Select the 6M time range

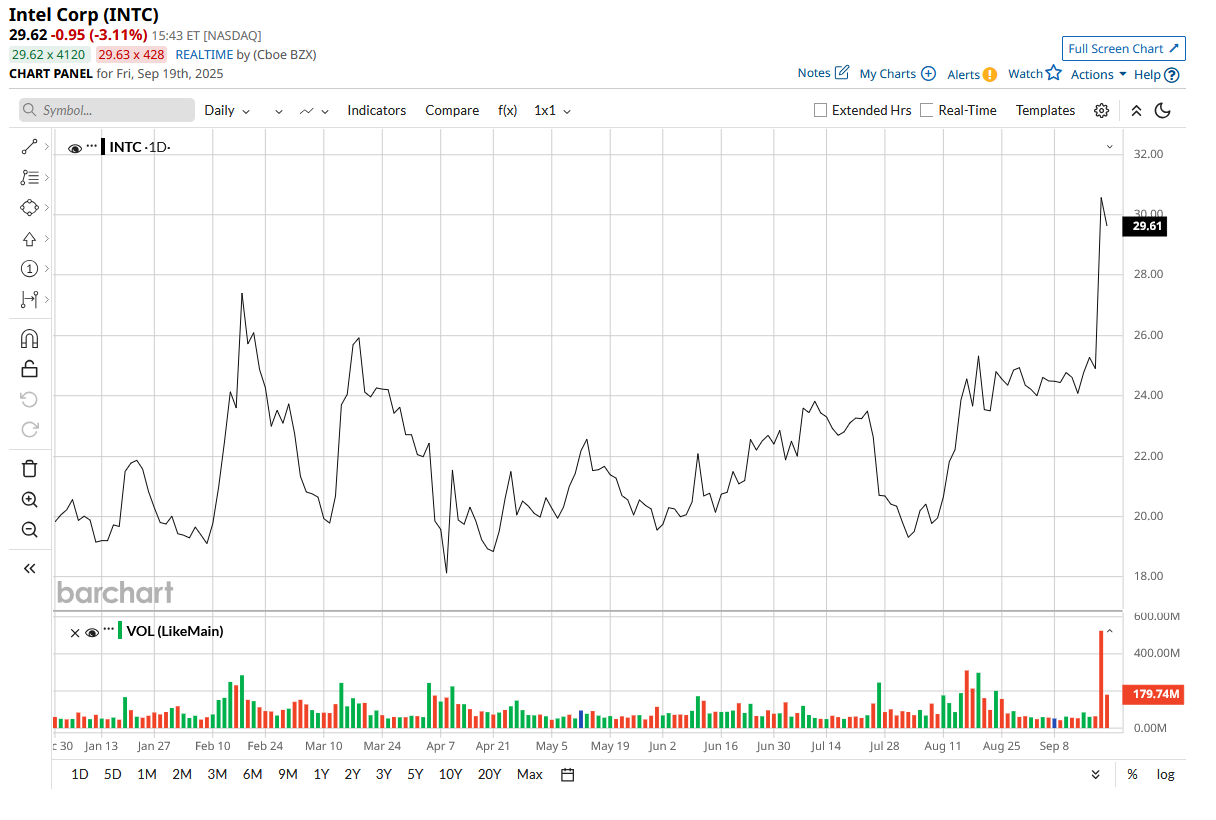pos(252,774)
